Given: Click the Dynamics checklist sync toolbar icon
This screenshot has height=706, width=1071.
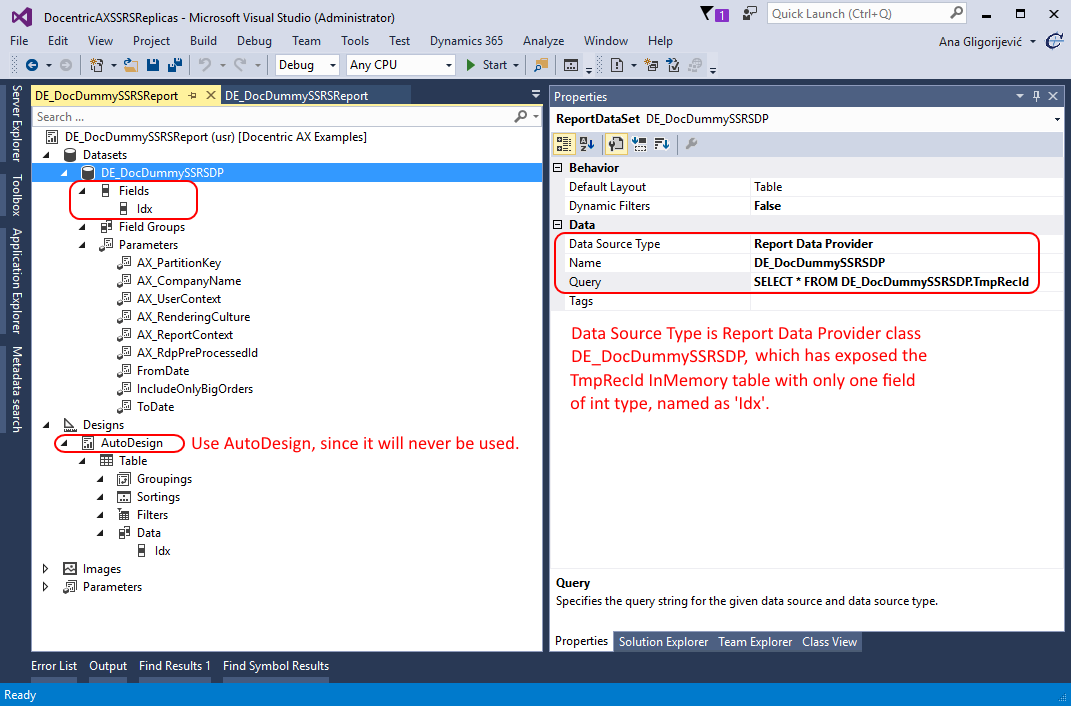Looking at the screenshot, I should click(673, 65).
